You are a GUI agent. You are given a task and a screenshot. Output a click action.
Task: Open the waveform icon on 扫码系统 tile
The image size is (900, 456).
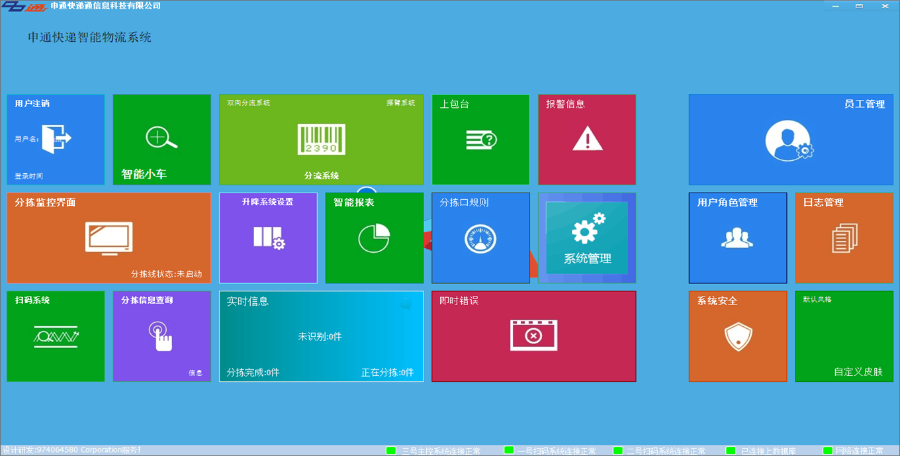[56, 337]
